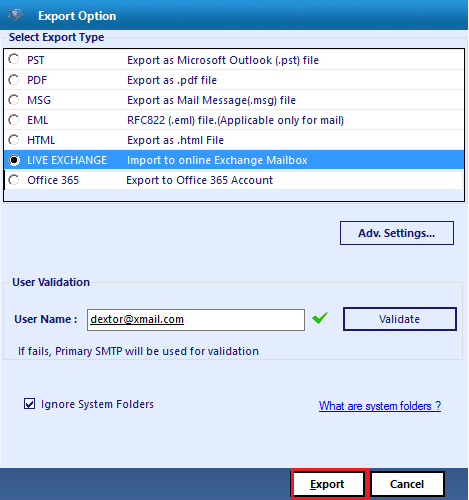Click the green validation checkmark icon
The height and width of the screenshot is (500, 469).
pyautogui.click(x=320, y=318)
